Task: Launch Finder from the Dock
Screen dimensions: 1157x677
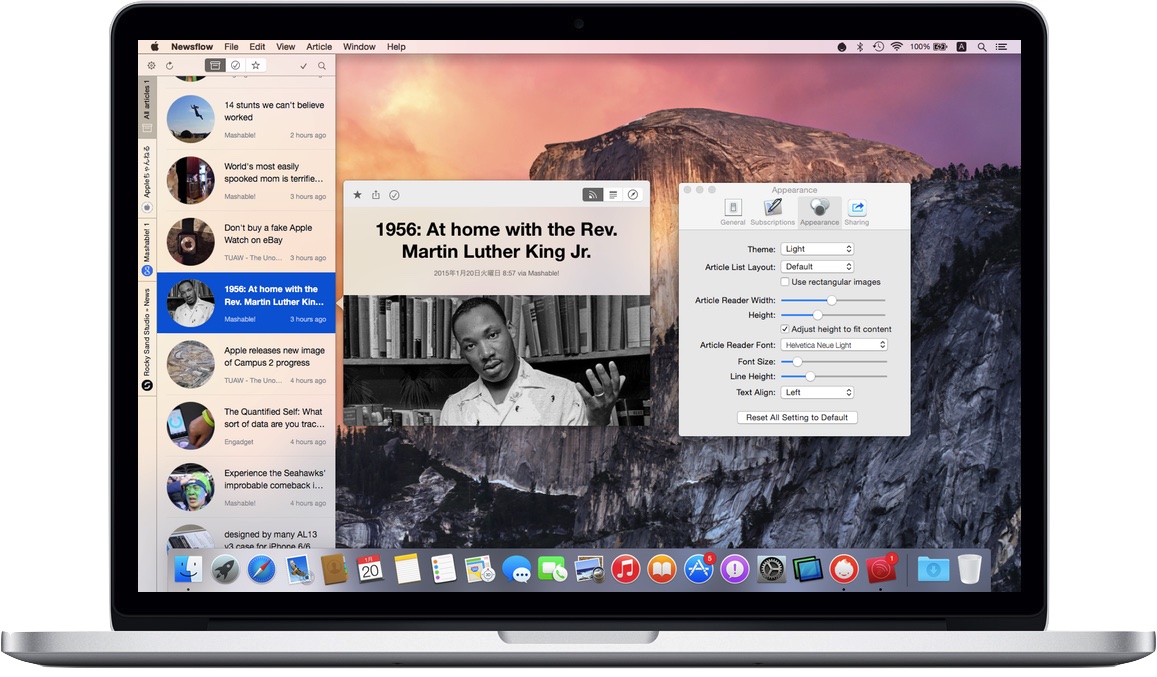Action: (x=188, y=569)
